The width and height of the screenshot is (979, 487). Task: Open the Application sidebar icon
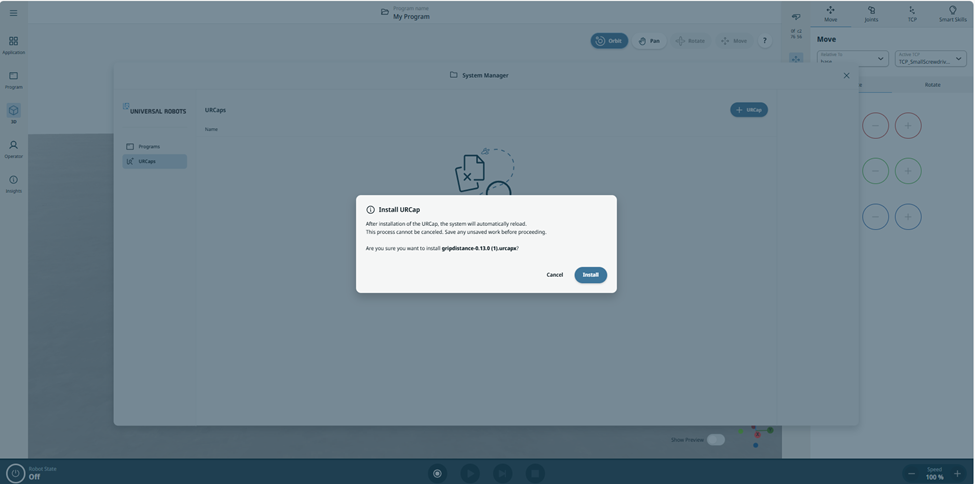coord(13,45)
